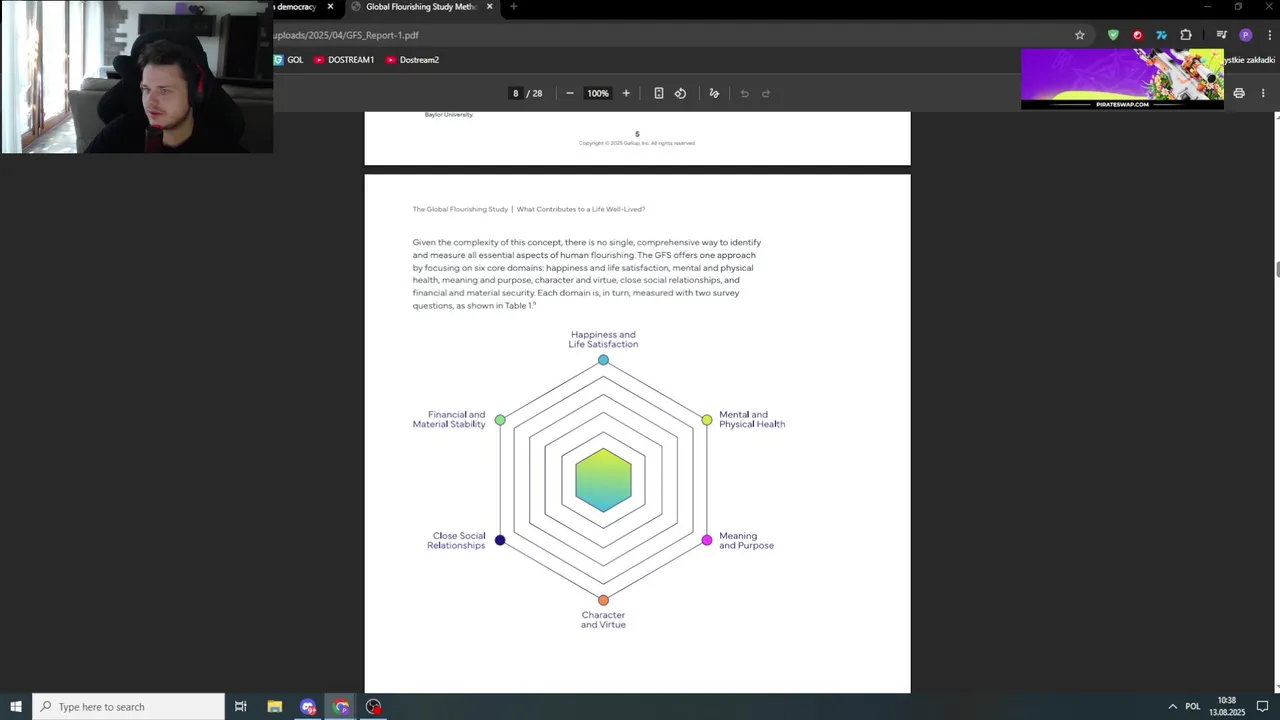Image resolution: width=1280 pixels, height=720 pixels.
Task: Click the 'Financial and Material Stability' label
Action: (449, 419)
